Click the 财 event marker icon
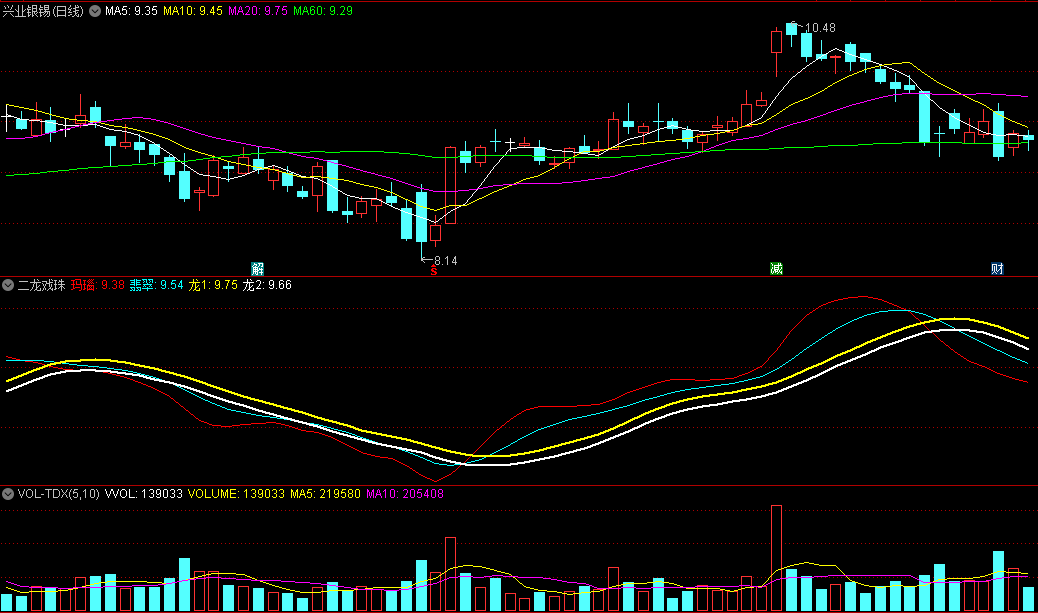 tap(997, 269)
